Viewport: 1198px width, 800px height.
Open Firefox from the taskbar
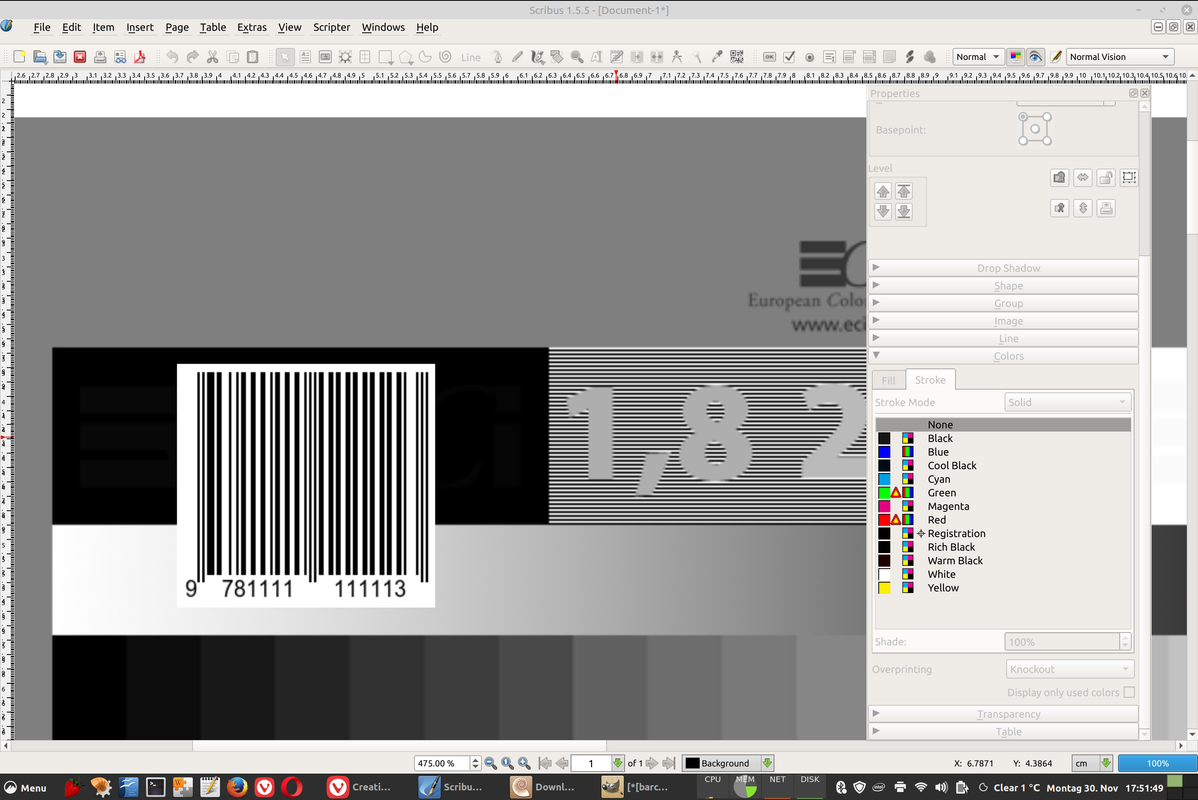click(237, 787)
